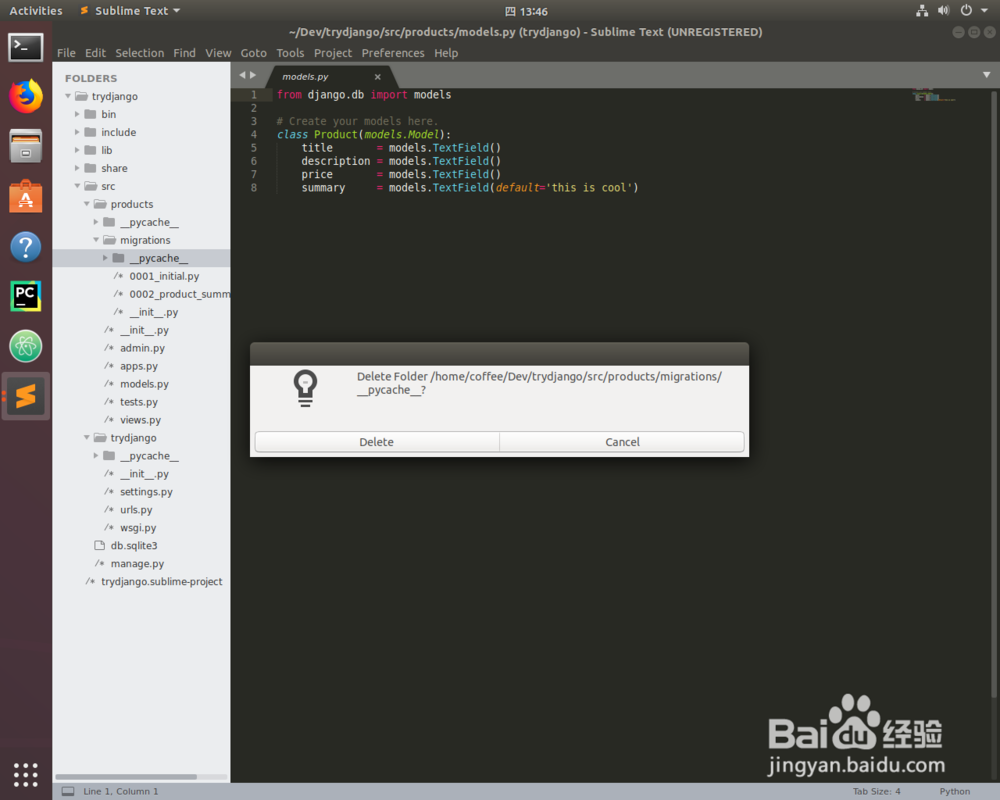The image size is (1000, 800).
Task: Open the File menu
Action: (x=66, y=53)
